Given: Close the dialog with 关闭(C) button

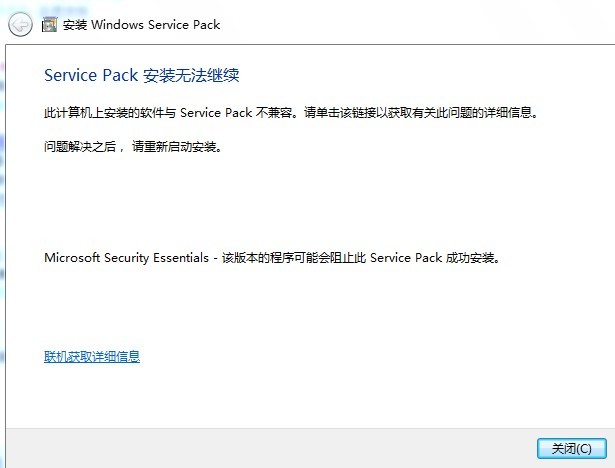Looking at the screenshot, I should pos(571,448).
